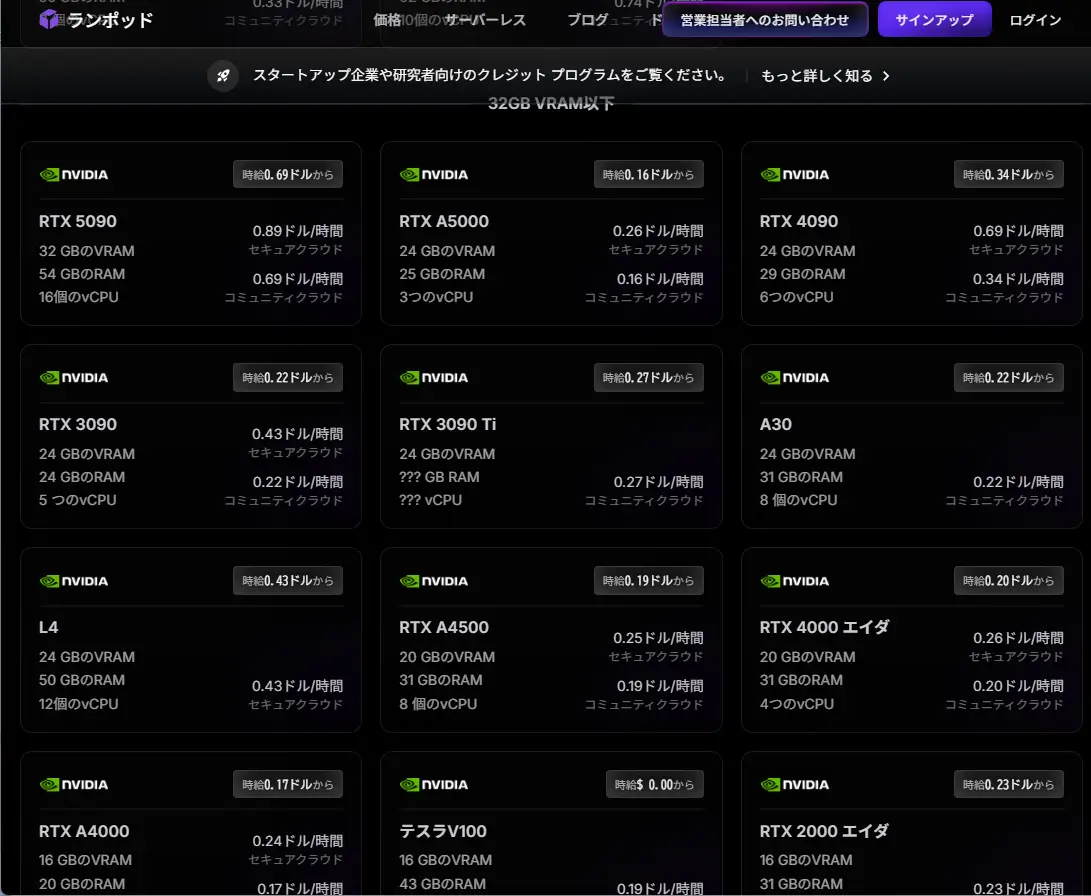Click the 時給0.17ドルから badge on RTX A4000

coord(288,785)
